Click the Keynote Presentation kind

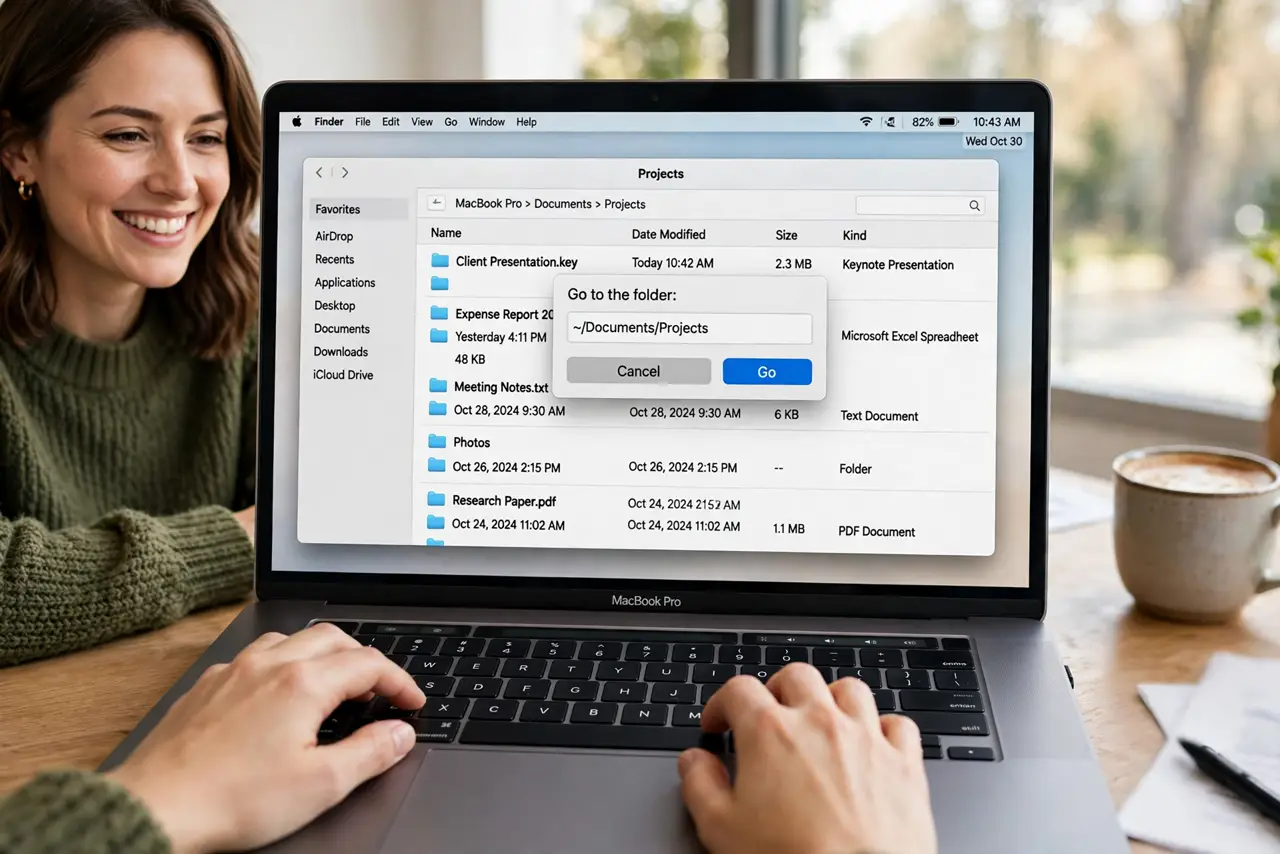pyautogui.click(x=898, y=265)
